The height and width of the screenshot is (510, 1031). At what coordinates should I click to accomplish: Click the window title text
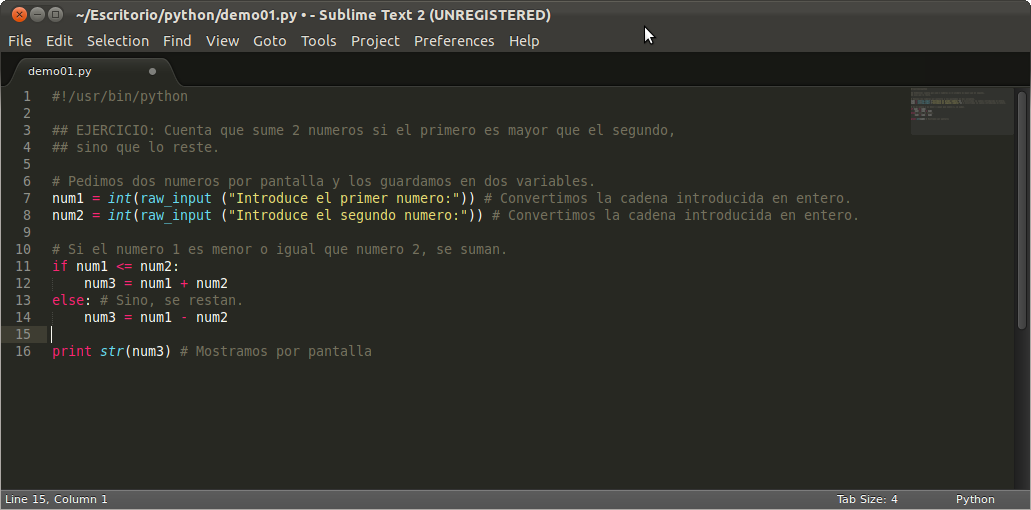pyautogui.click(x=313, y=14)
